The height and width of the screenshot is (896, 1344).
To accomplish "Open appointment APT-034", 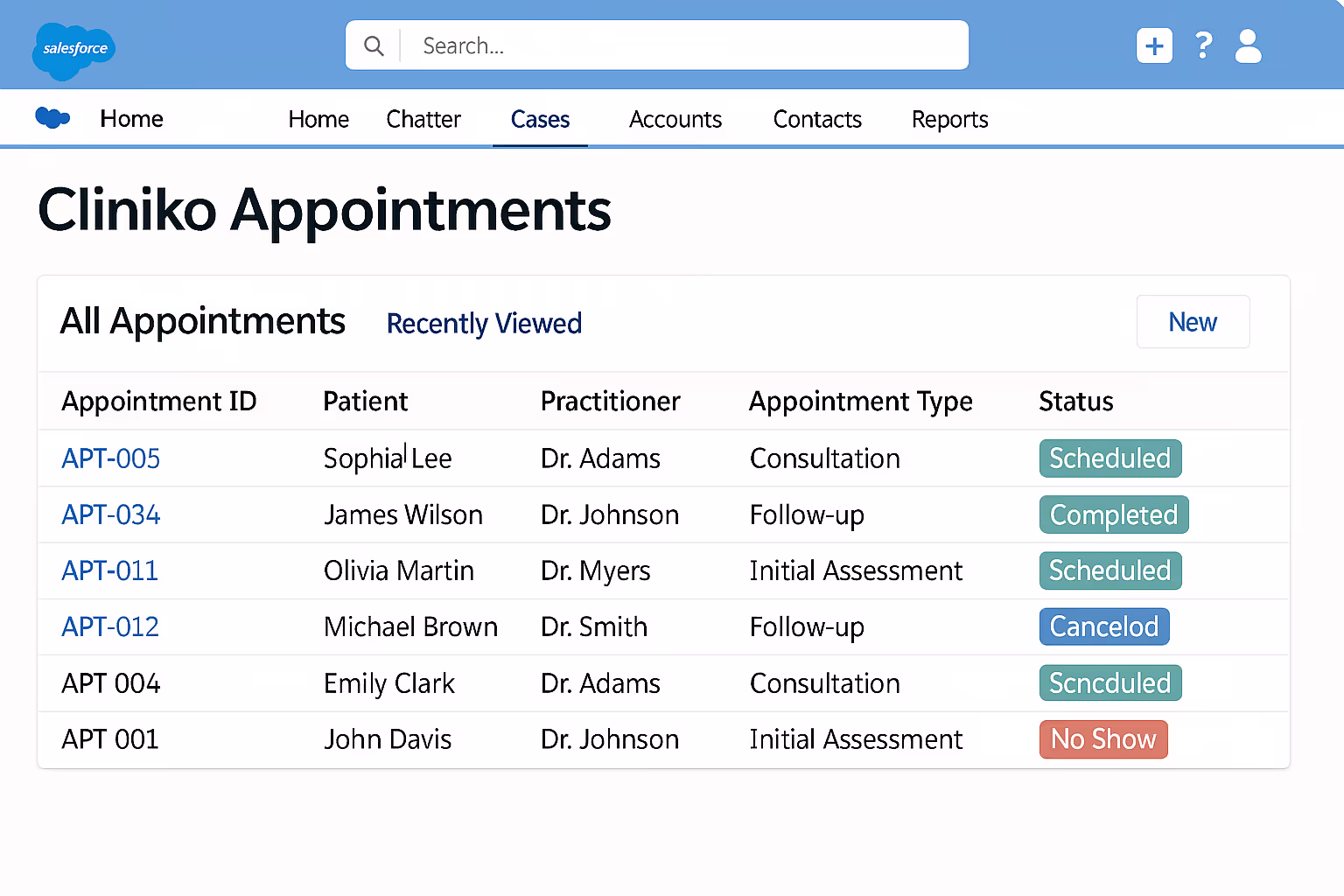I will 111,514.
